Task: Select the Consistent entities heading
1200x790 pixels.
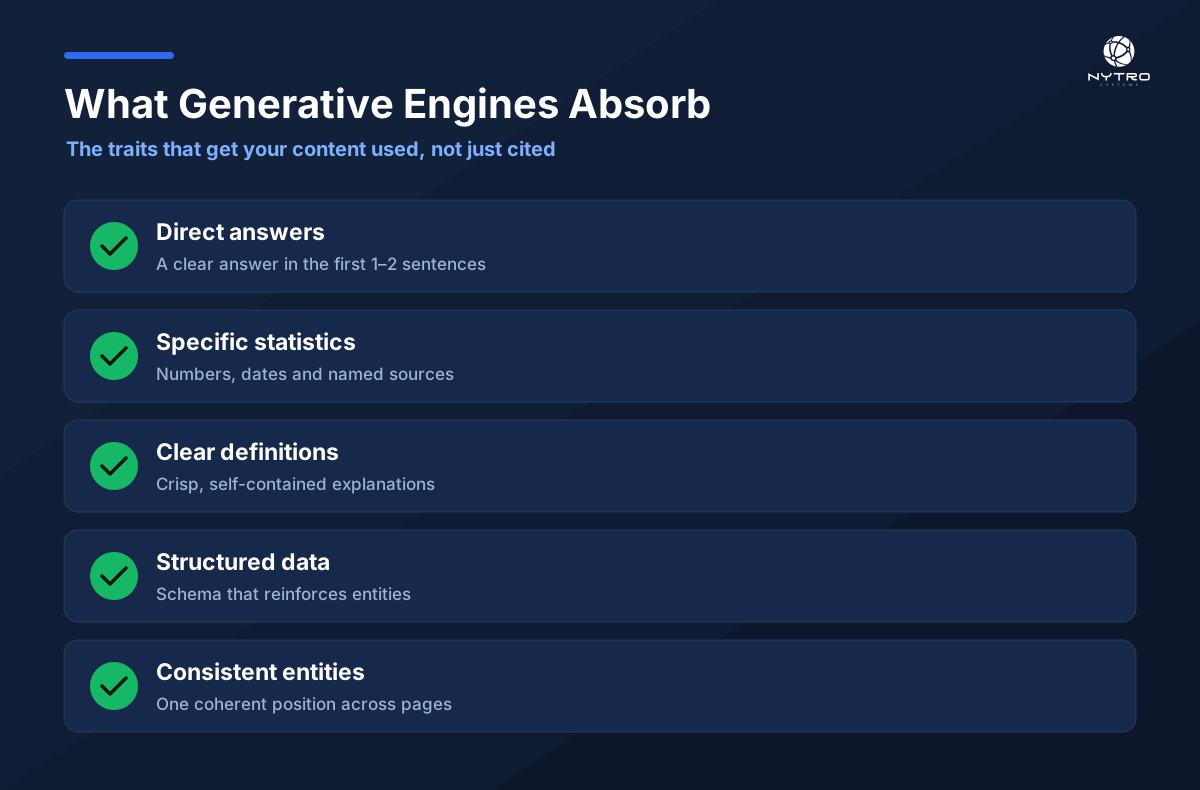Action: point(260,672)
